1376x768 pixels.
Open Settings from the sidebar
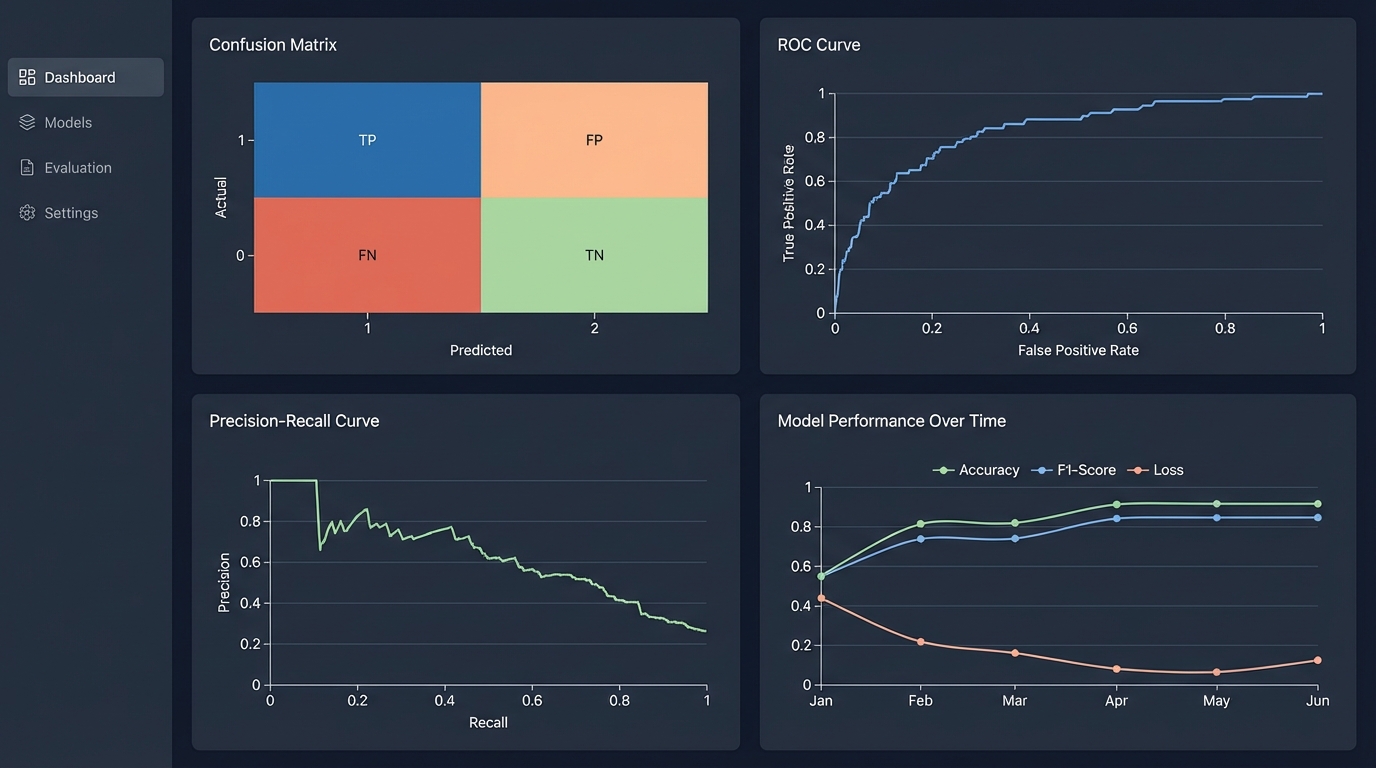click(71, 212)
